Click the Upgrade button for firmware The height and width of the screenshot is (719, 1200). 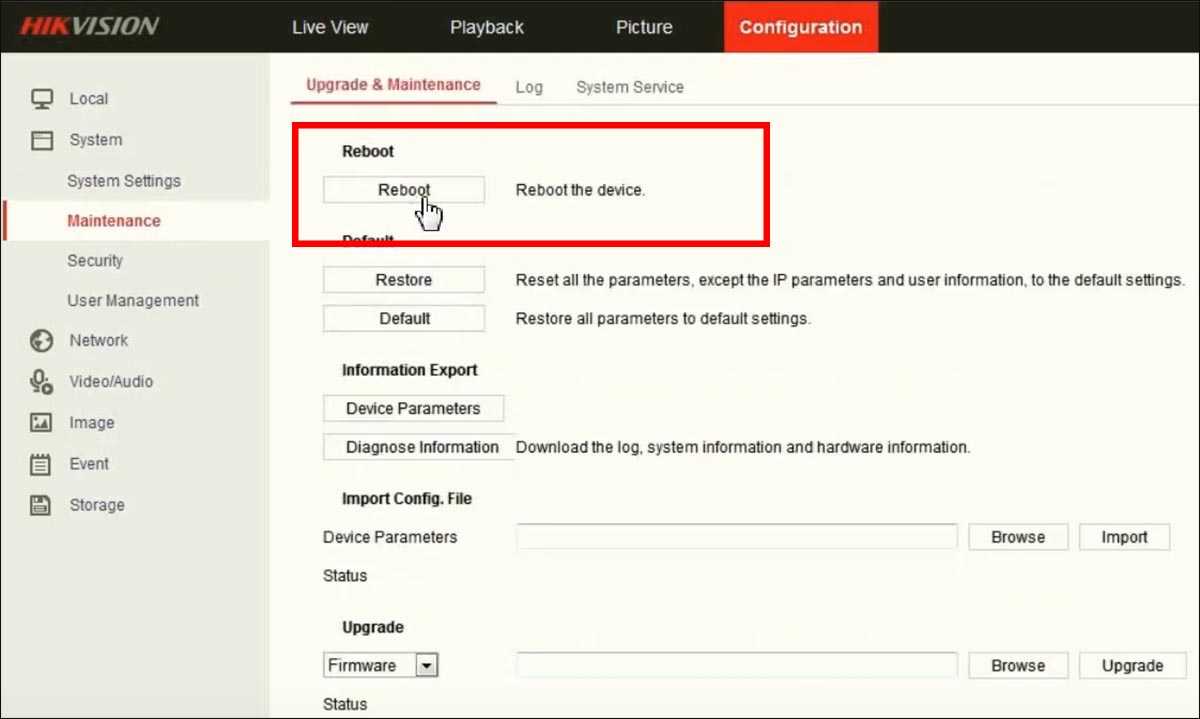(1132, 665)
